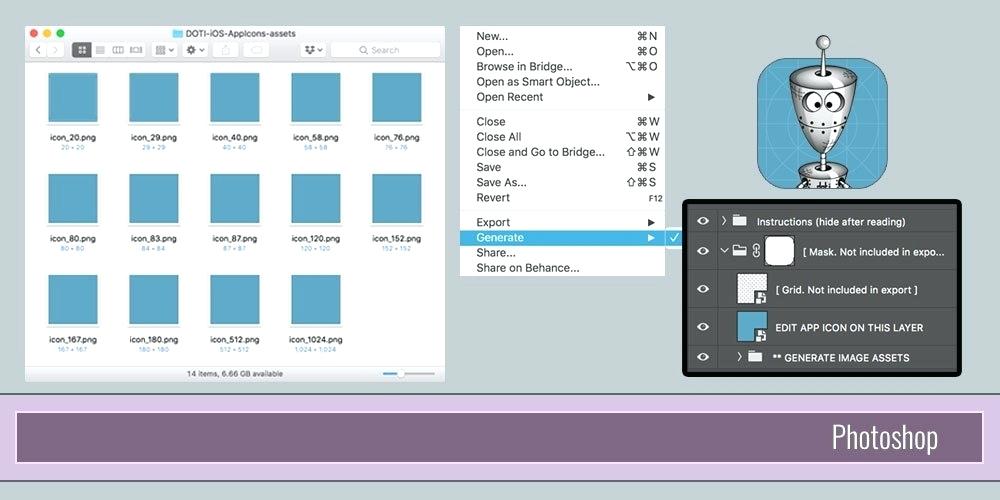The image size is (1000, 500).
Task: Switch Finder to icon view
Action: tap(82, 50)
